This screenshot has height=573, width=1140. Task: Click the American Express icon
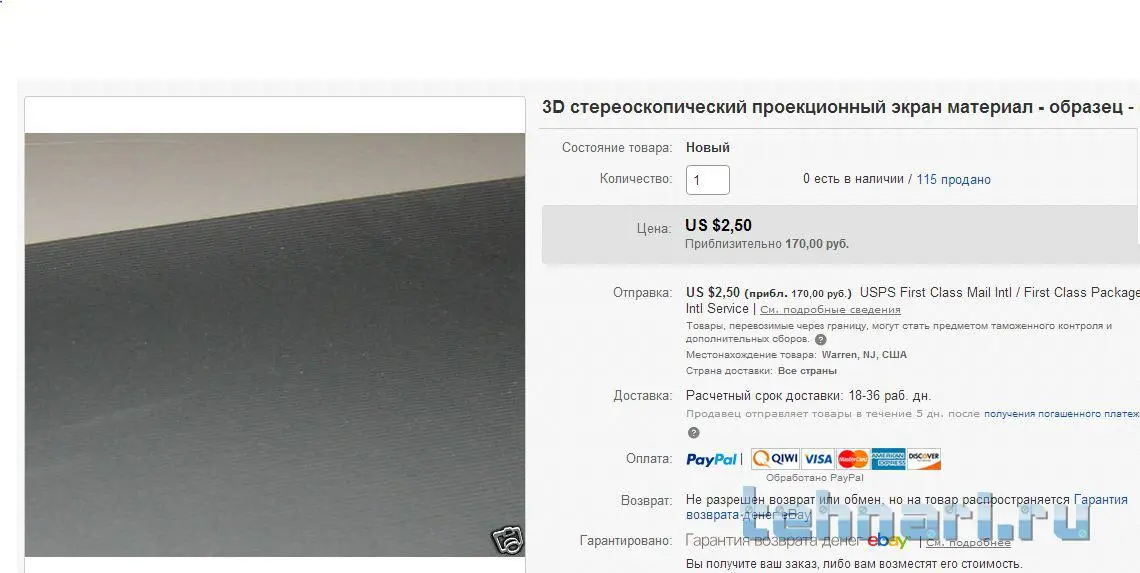point(888,459)
